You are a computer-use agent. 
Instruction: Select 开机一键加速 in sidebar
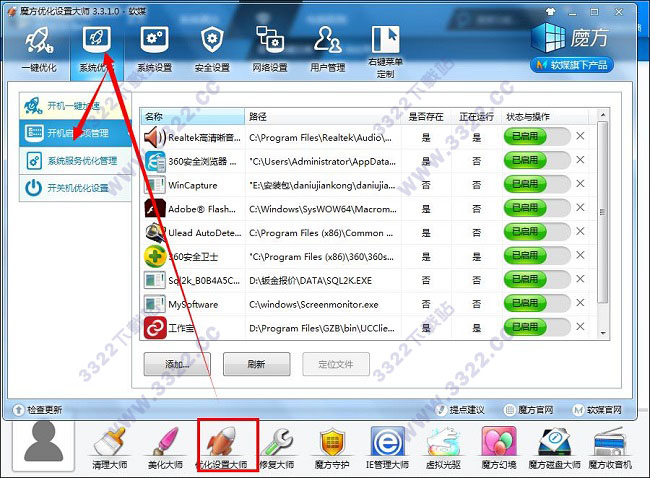coord(75,106)
